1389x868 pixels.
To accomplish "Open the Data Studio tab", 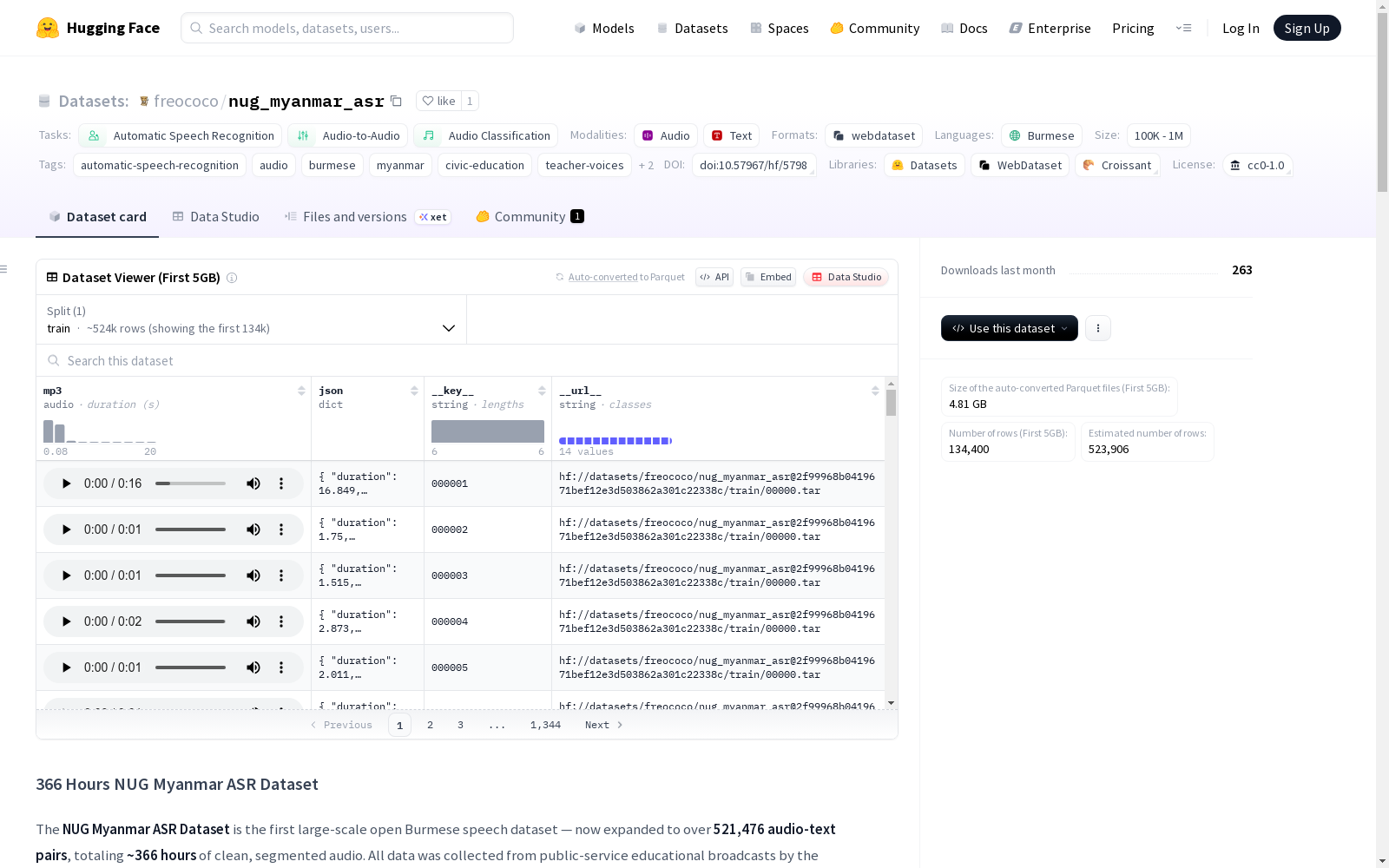I will pyautogui.click(x=216, y=217).
